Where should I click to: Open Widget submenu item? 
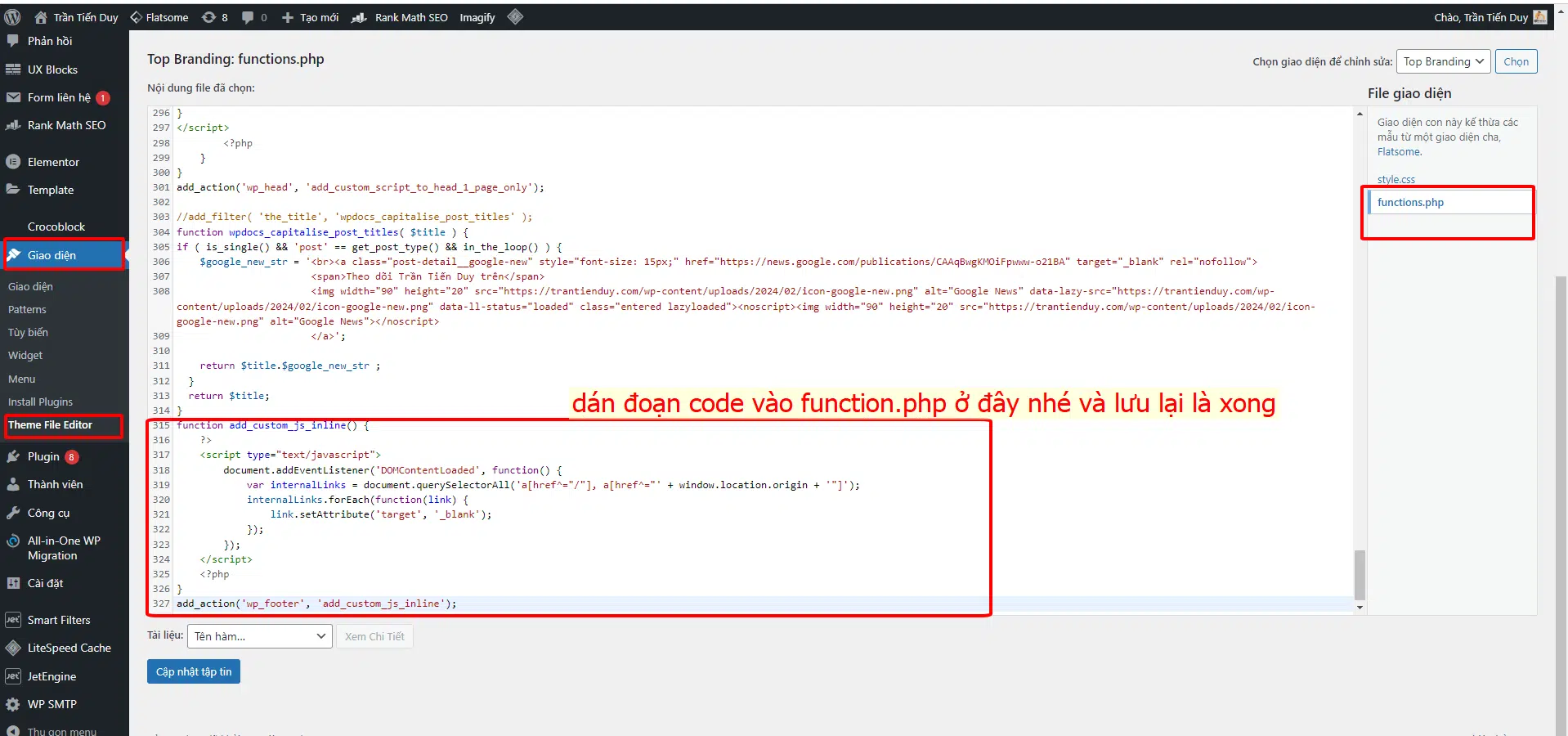coord(25,355)
